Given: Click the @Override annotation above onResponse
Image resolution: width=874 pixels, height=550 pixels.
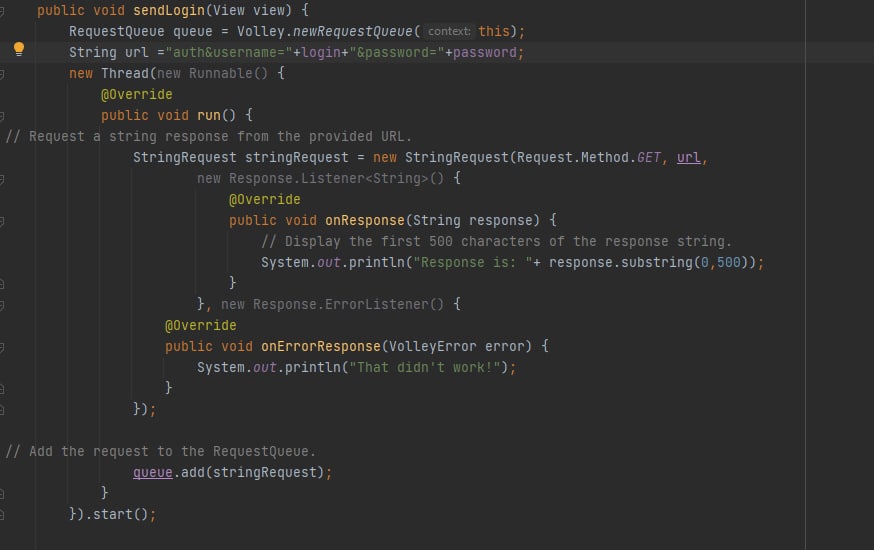Looking at the screenshot, I should click(265, 199).
